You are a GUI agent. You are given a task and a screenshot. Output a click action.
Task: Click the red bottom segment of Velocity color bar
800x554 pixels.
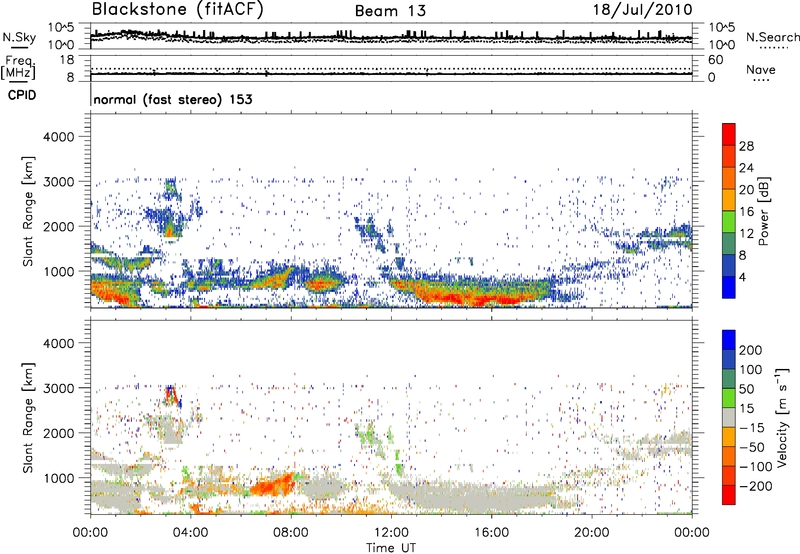[729, 495]
